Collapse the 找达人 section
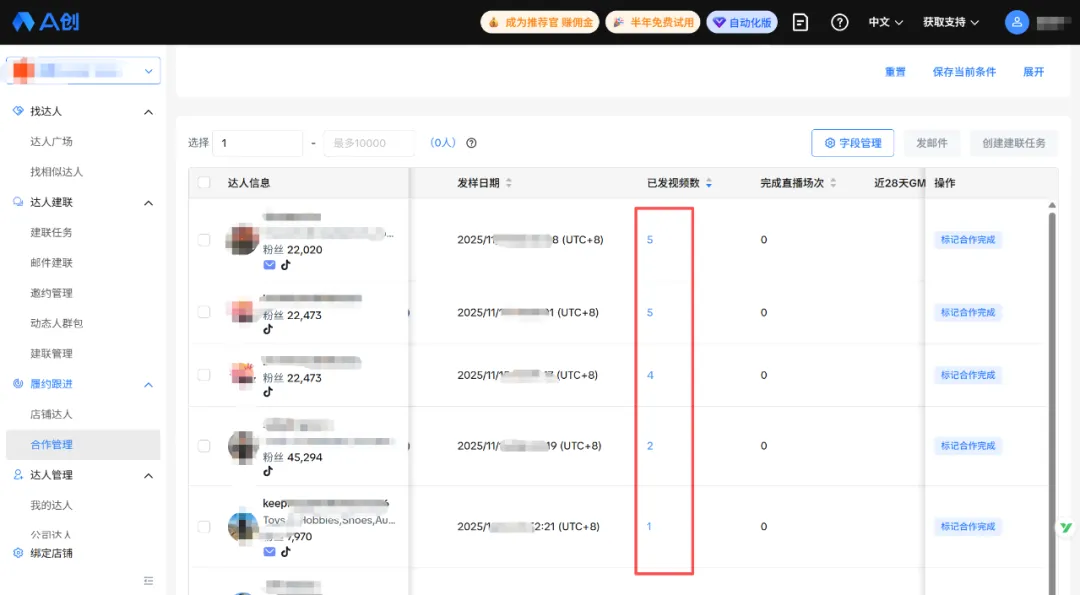The width and height of the screenshot is (1080, 595). click(x=148, y=112)
